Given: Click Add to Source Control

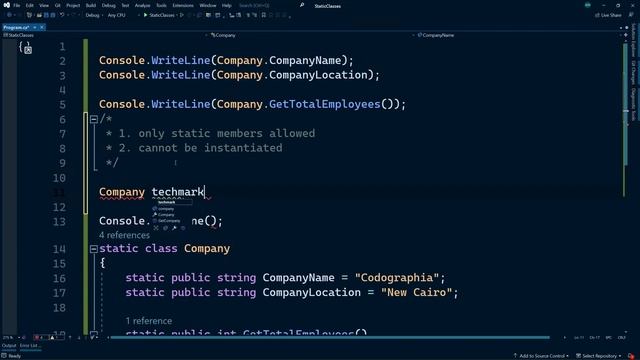Looking at the screenshot, I should point(541,356).
